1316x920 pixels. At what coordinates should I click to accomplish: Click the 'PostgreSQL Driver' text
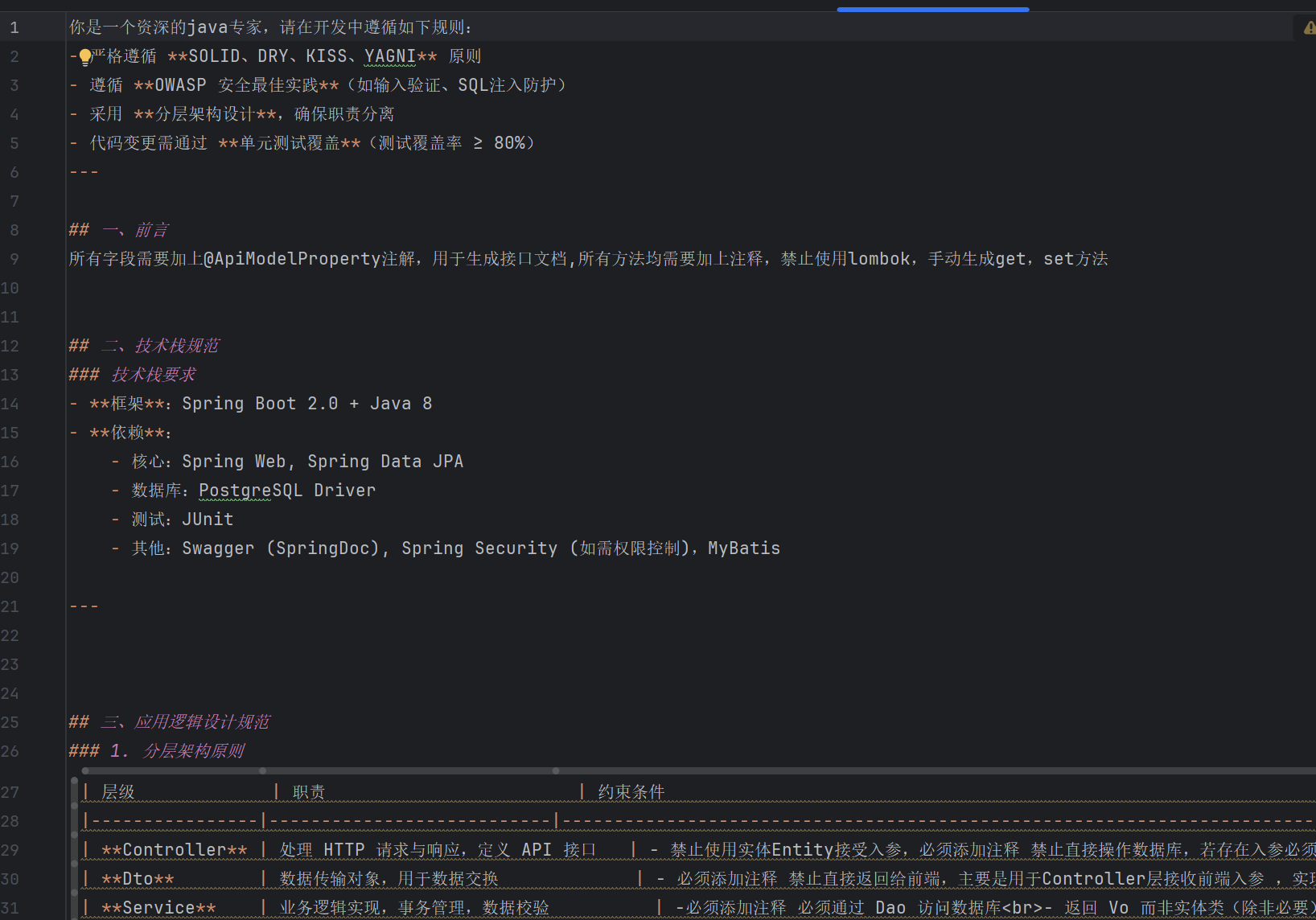tap(287, 491)
